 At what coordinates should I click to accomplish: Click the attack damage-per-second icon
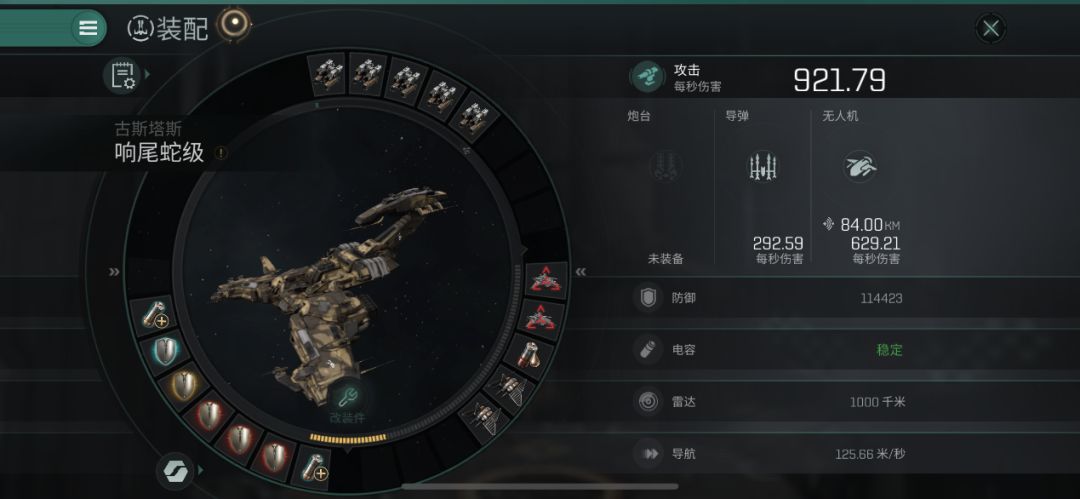(x=647, y=77)
